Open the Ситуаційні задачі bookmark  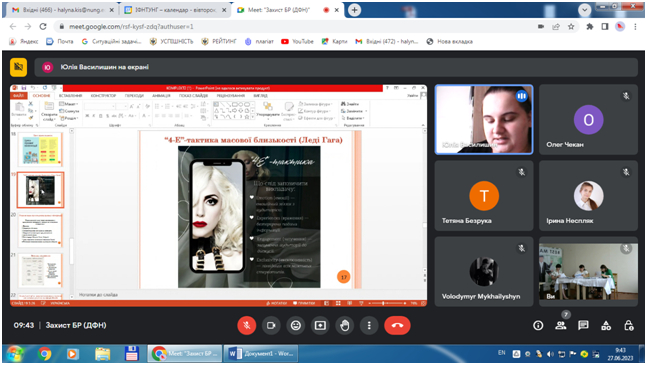point(111,42)
